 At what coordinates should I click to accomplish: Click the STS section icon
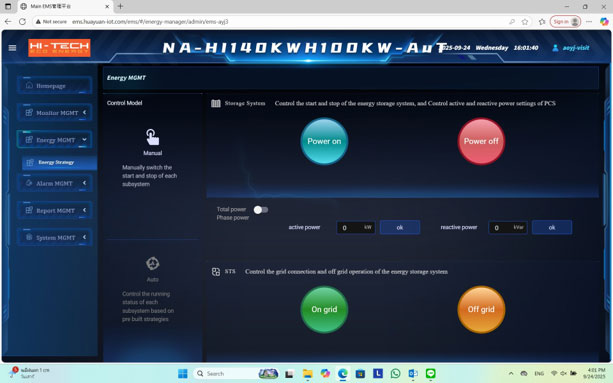click(216, 272)
